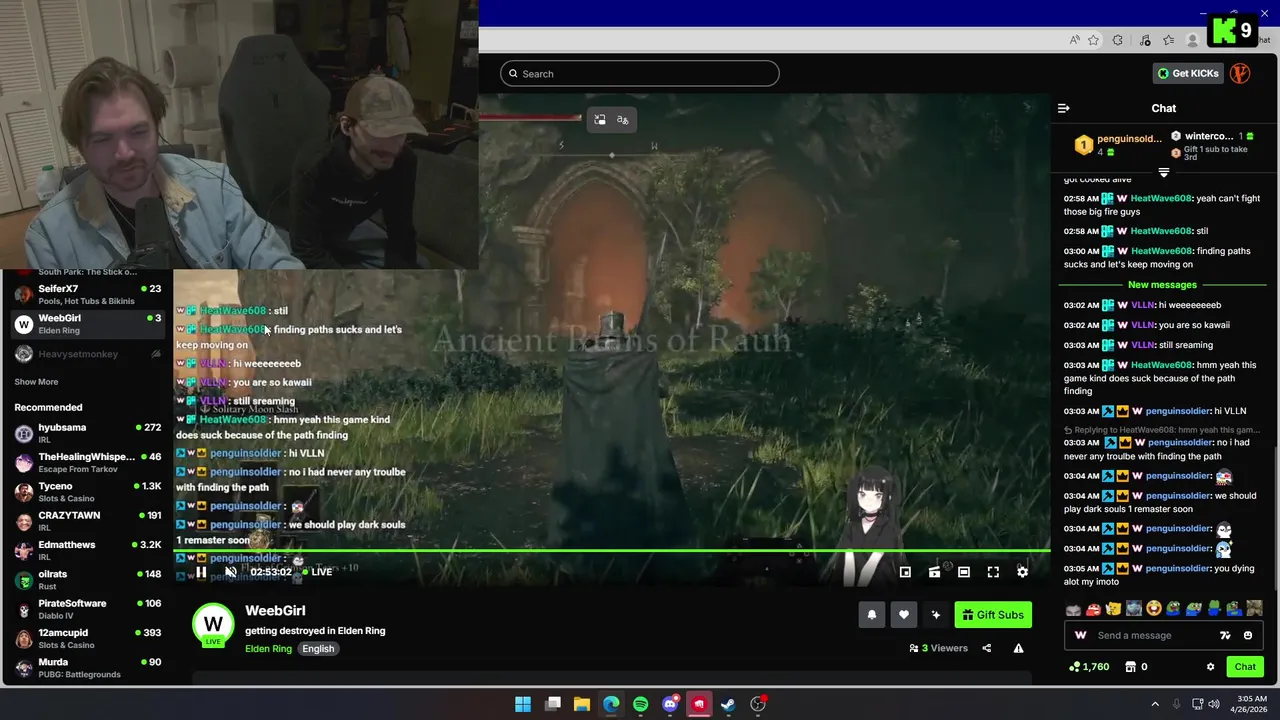Open Heavysetmonkey offline channel
The height and width of the screenshot is (720, 1280).
tap(87, 354)
